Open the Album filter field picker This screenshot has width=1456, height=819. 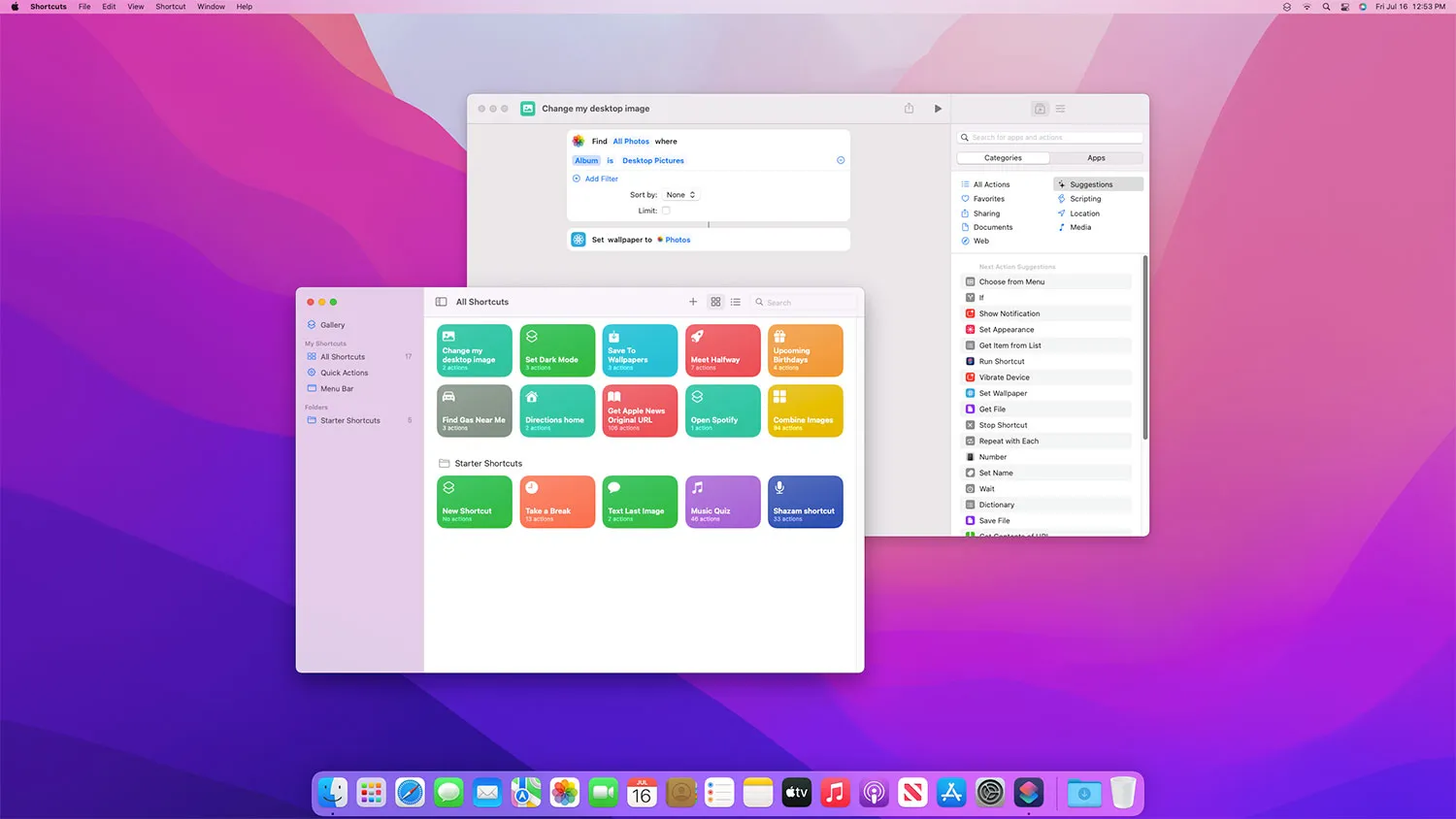tap(586, 160)
